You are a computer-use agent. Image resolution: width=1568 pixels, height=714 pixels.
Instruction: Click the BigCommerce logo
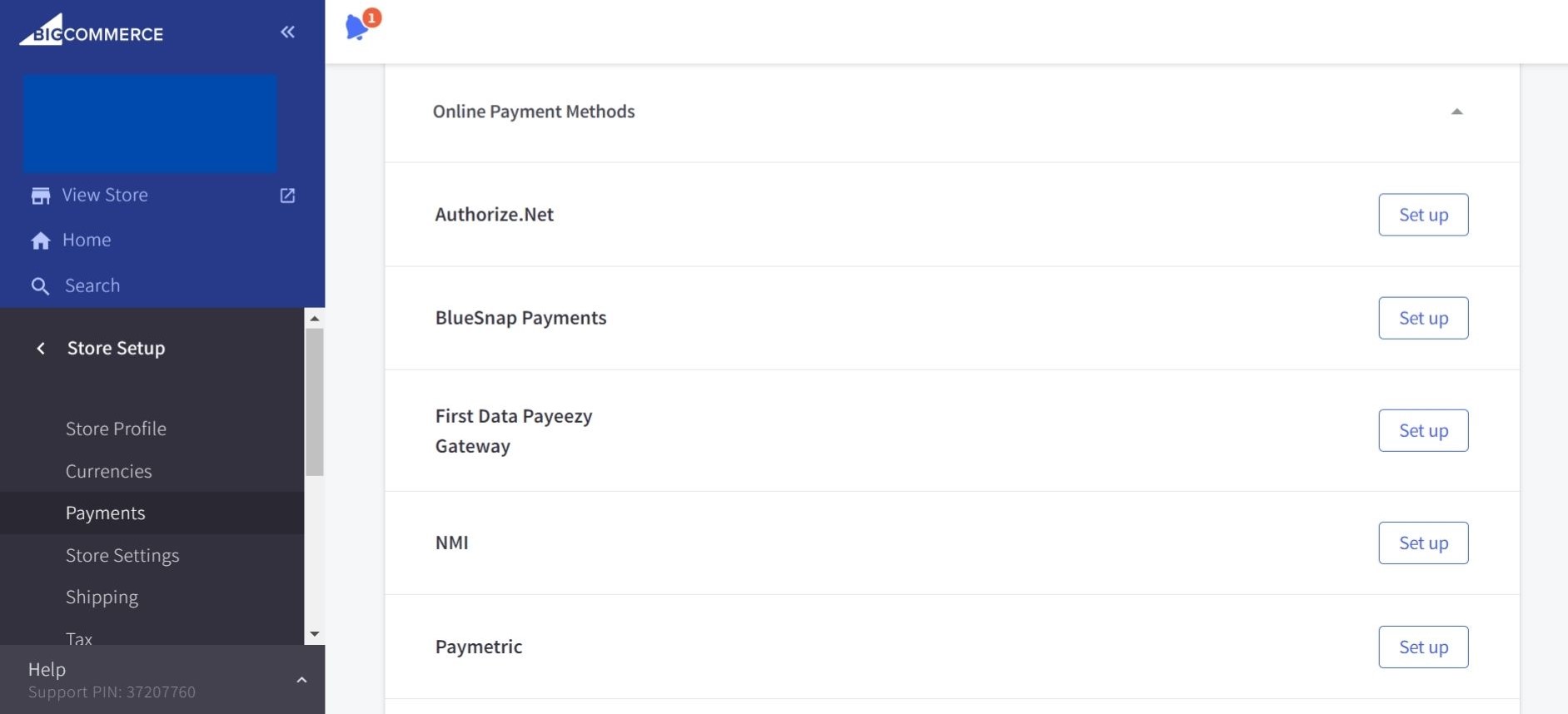(92, 31)
